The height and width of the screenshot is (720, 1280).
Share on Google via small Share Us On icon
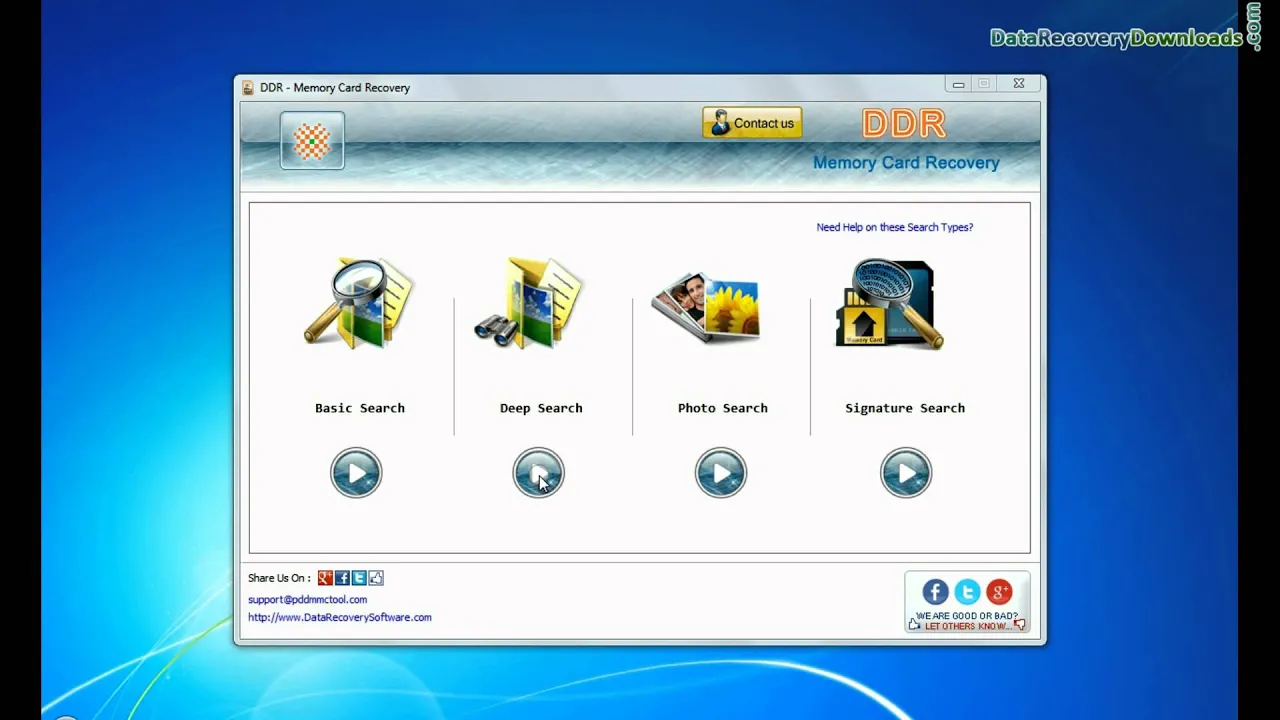pyautogui.click(x=325, y=578)
